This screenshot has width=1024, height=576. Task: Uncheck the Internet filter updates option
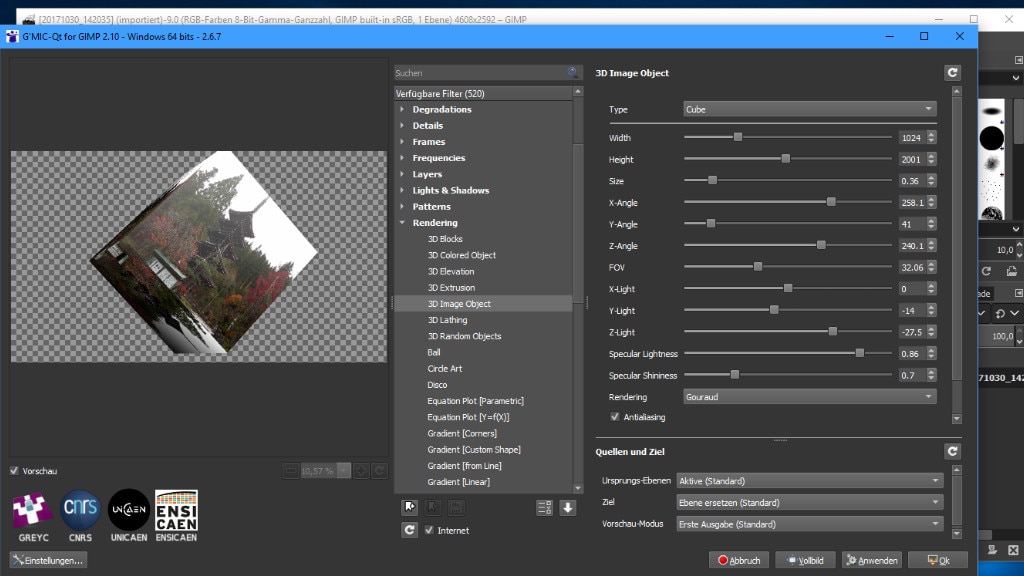point(429,530)
